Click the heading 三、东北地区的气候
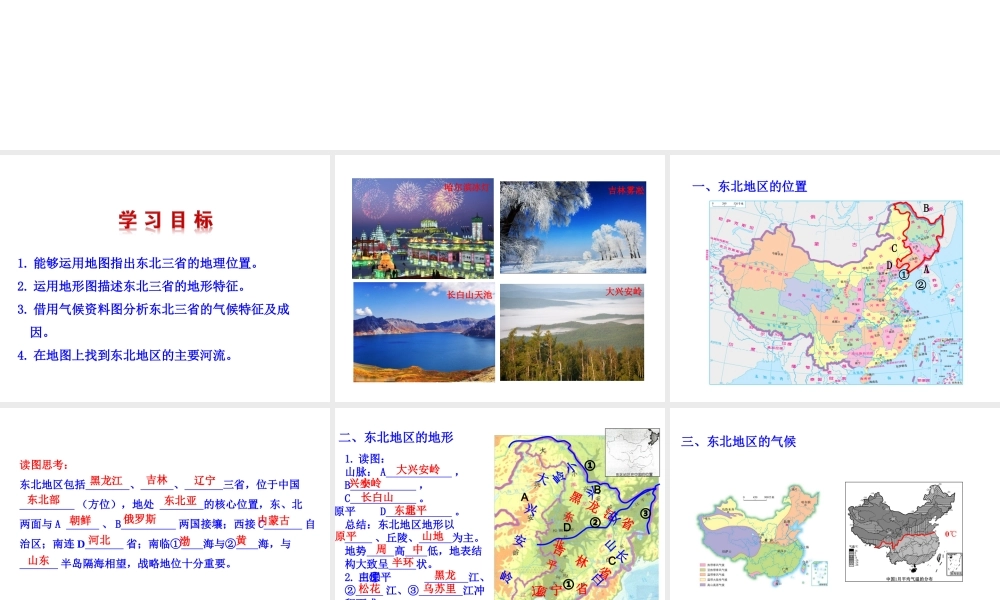Screen dimensions: 1000x600 [738, 441]
